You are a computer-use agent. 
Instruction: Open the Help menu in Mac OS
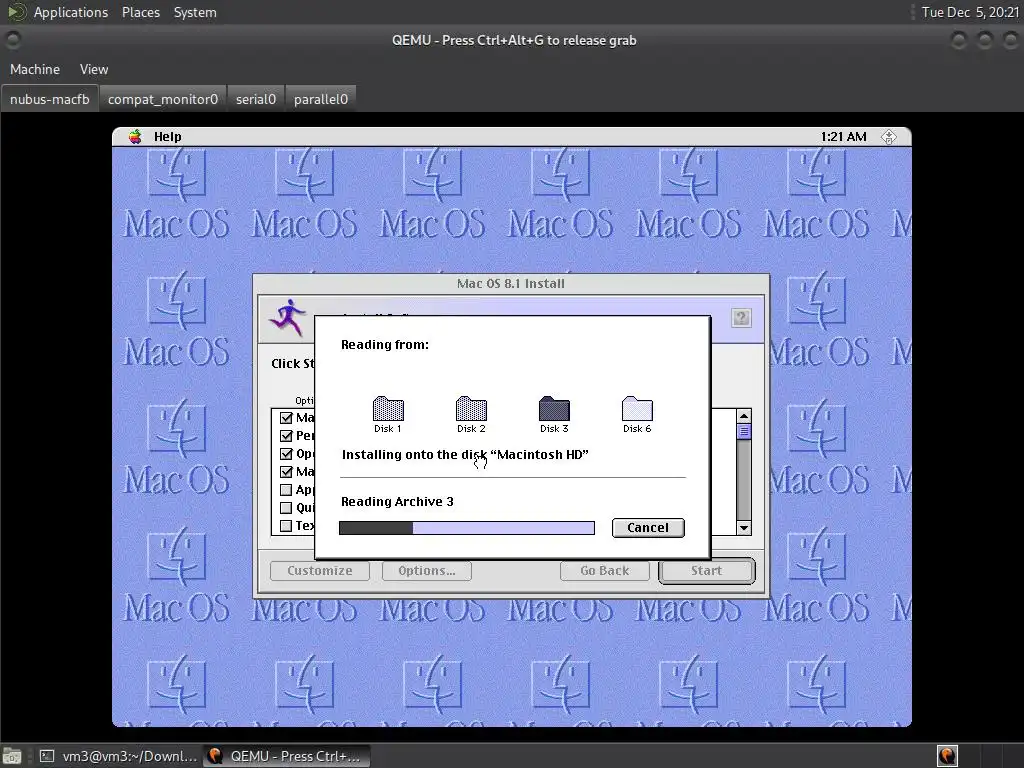[167, 136]
